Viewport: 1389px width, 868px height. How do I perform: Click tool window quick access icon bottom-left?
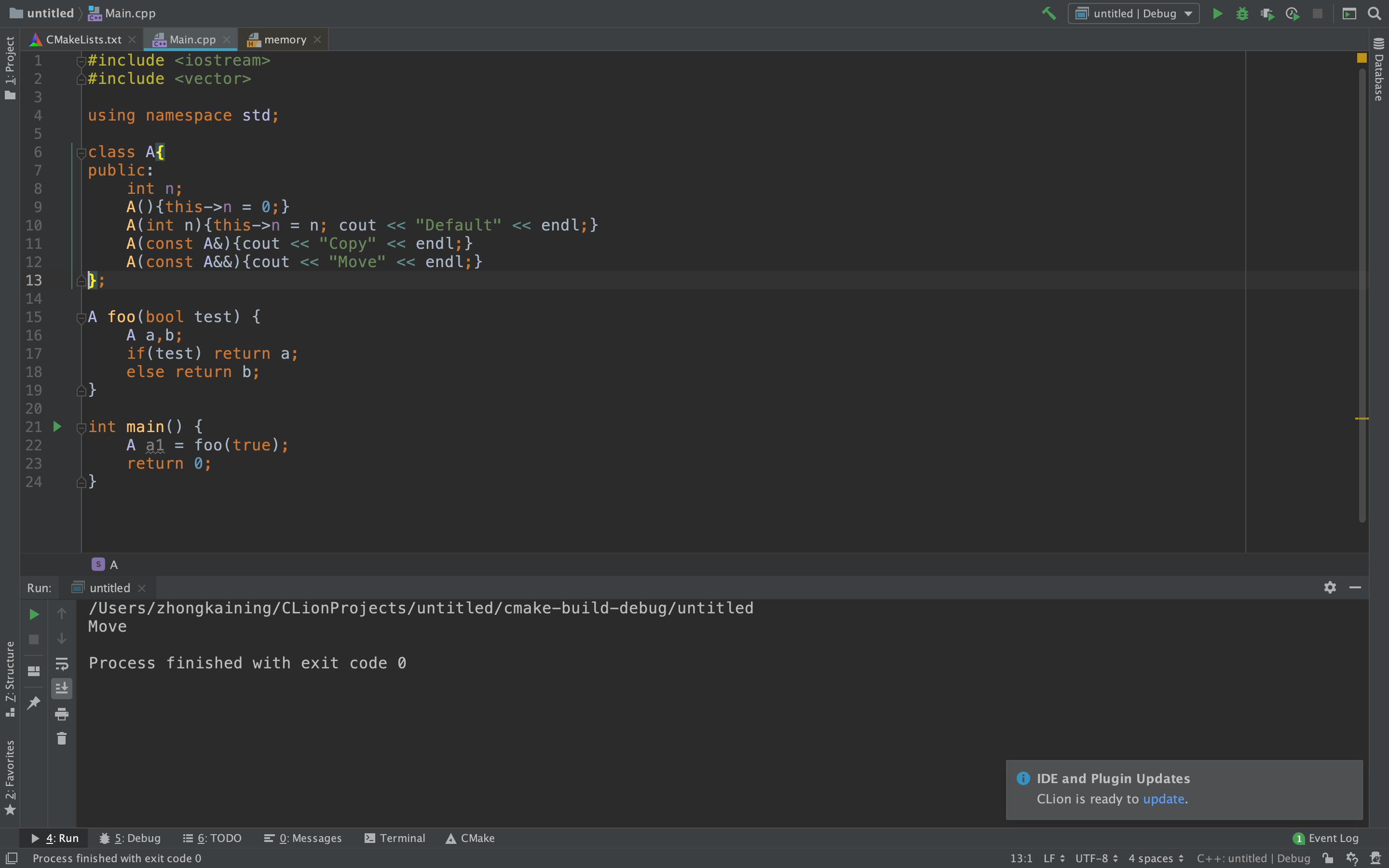click(12, 858)
